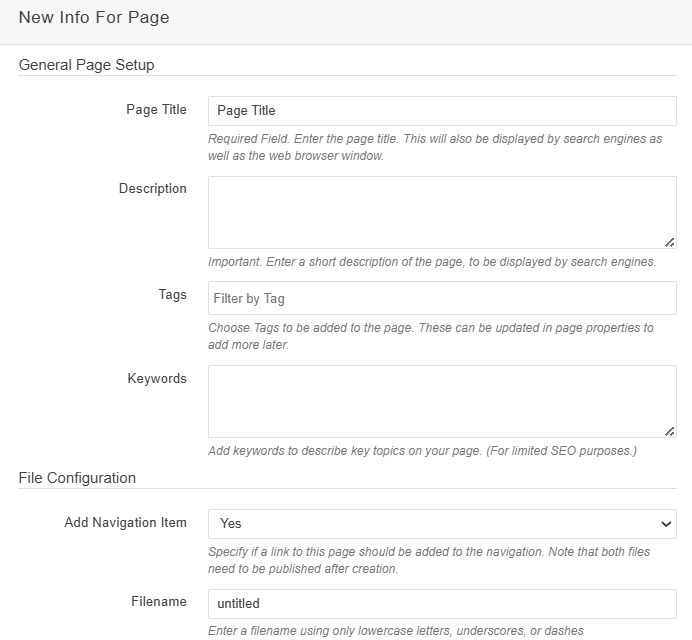Click the Keywords box resize handle
692x640 pixels.
tap(669, 431)
